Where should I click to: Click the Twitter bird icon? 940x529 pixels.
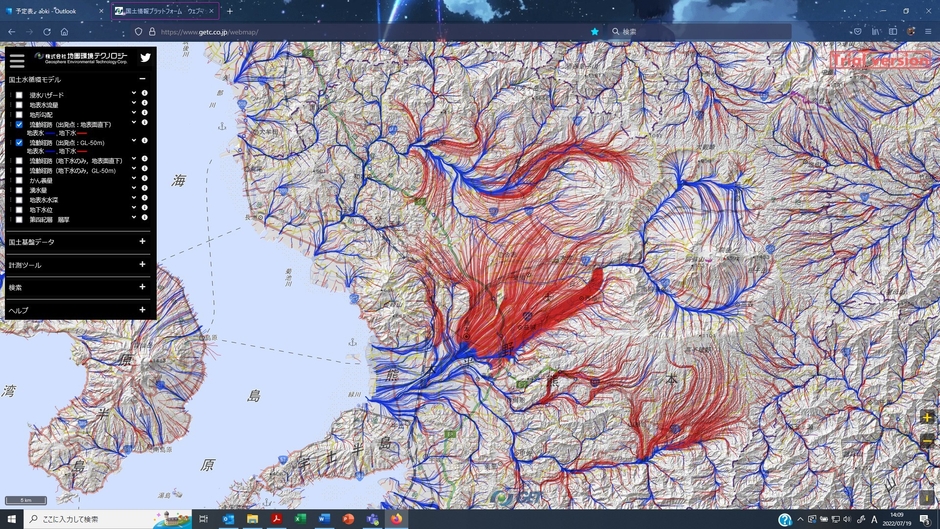145,59
